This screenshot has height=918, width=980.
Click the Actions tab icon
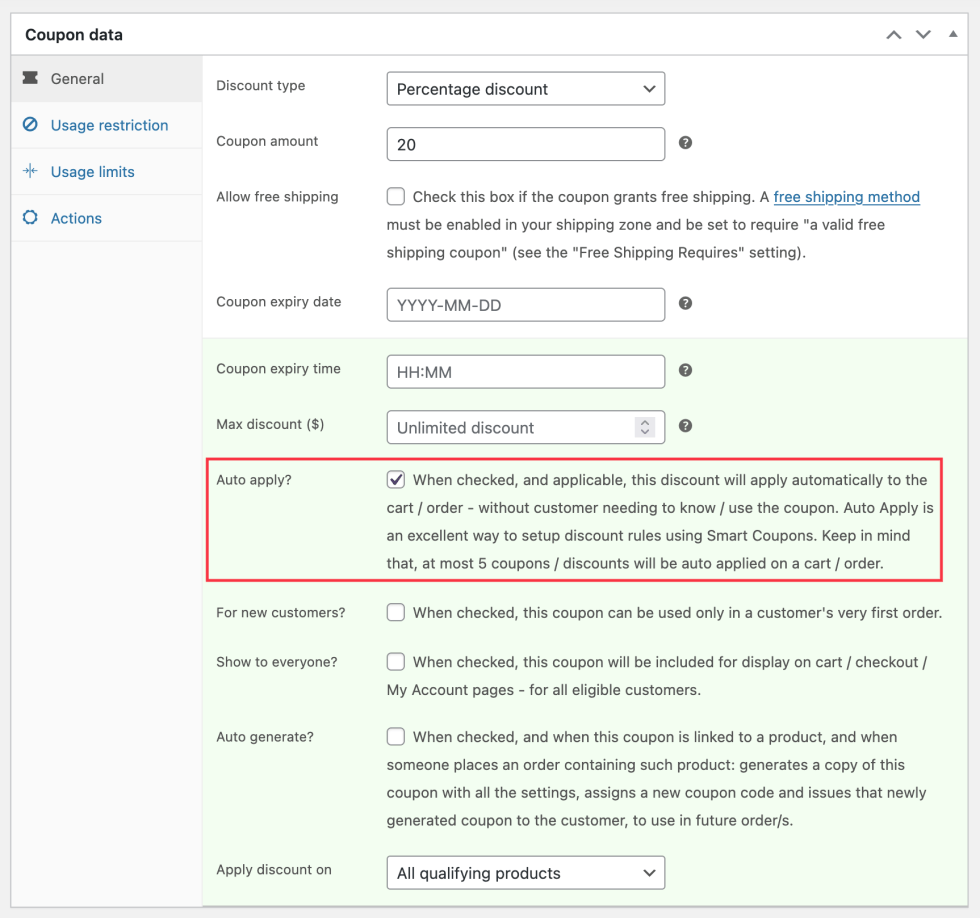30,218
